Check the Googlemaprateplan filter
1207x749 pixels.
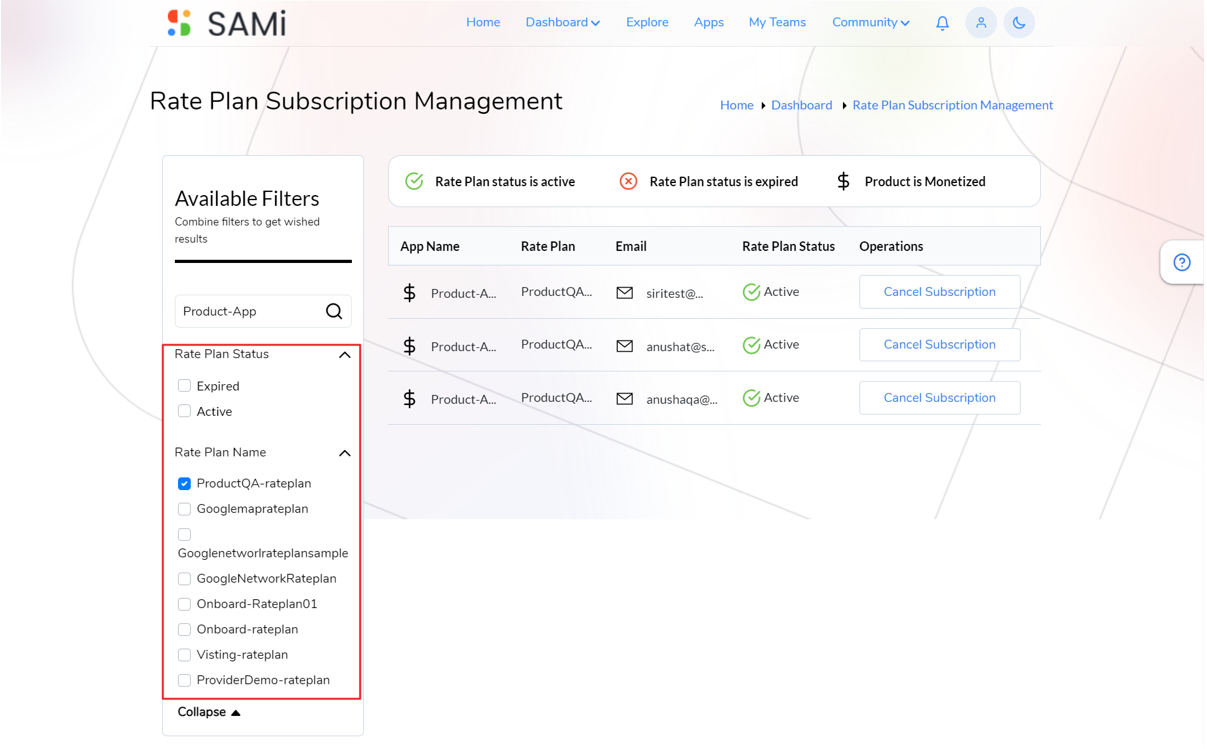click(x=184, y=509)
